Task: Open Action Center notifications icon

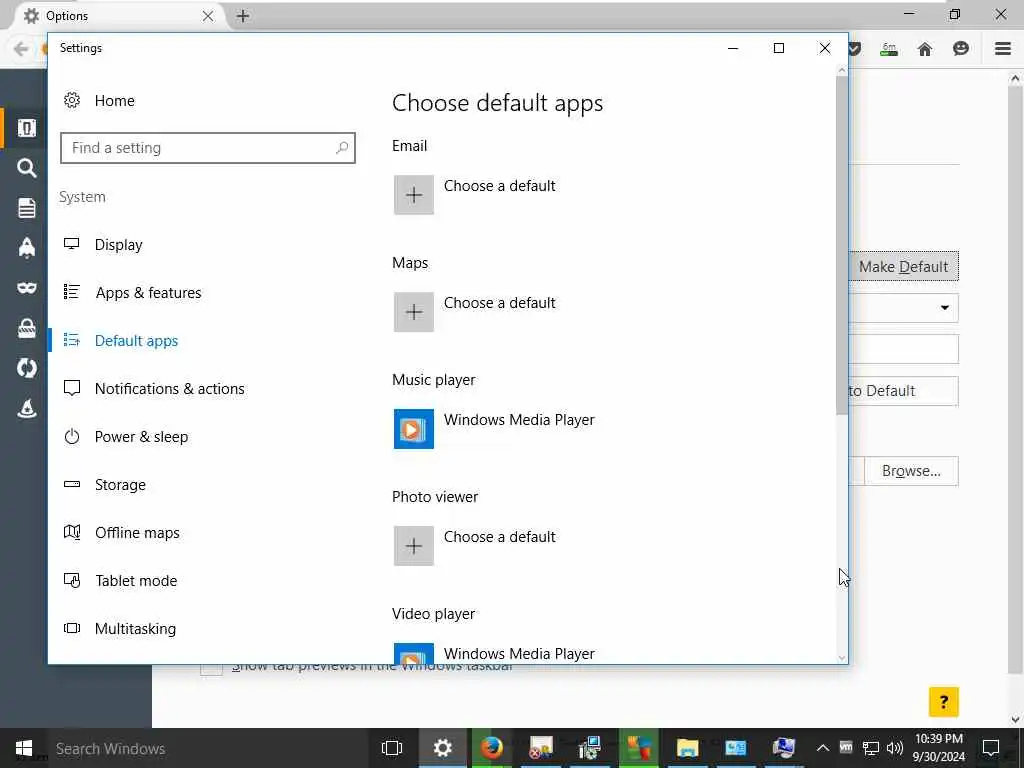Action: [991, 748]
